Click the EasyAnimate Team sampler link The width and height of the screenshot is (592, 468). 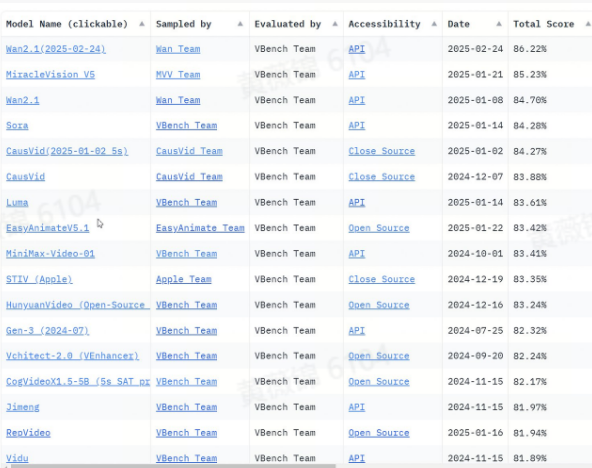[x=200, y=228]
